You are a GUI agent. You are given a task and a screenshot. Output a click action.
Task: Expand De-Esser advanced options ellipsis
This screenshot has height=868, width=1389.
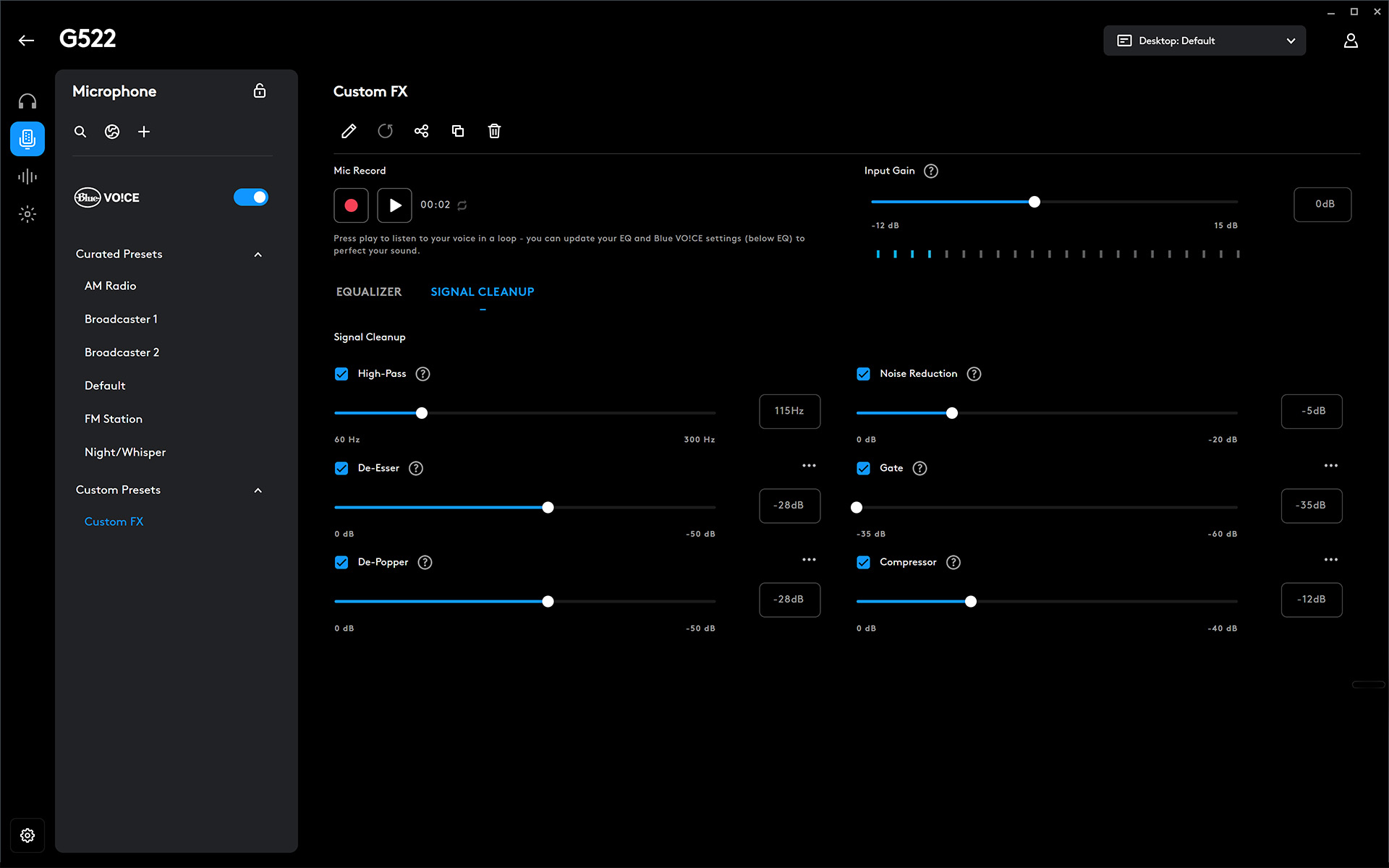click(809, 466)
